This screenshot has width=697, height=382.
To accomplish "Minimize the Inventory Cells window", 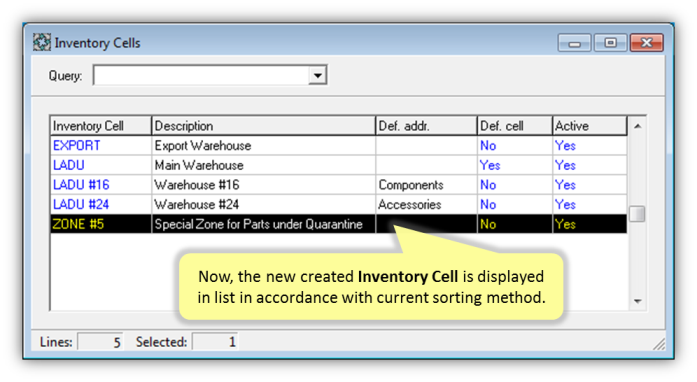I will point(574,43).
